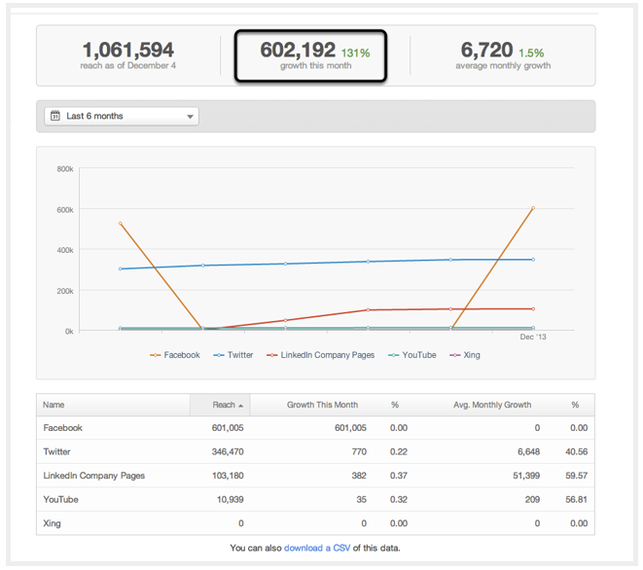Viewport: 643px width, 570px height.
Task: Sort the table by the Name column
Action: pos(54,405)
